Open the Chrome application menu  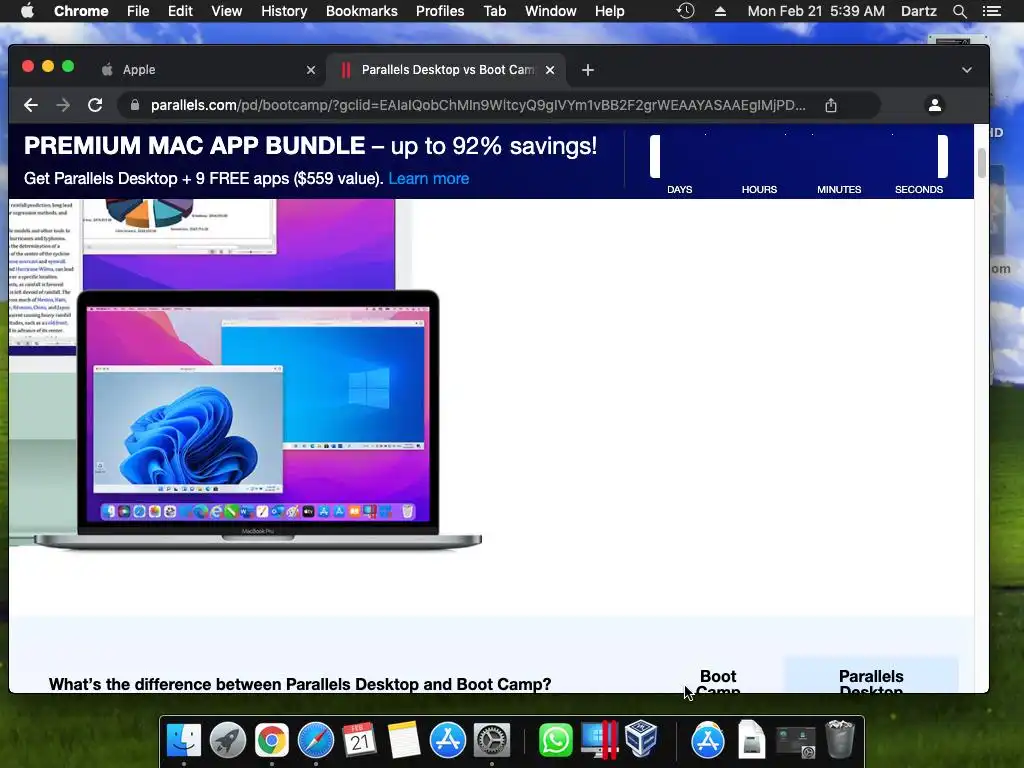point(81,11)
